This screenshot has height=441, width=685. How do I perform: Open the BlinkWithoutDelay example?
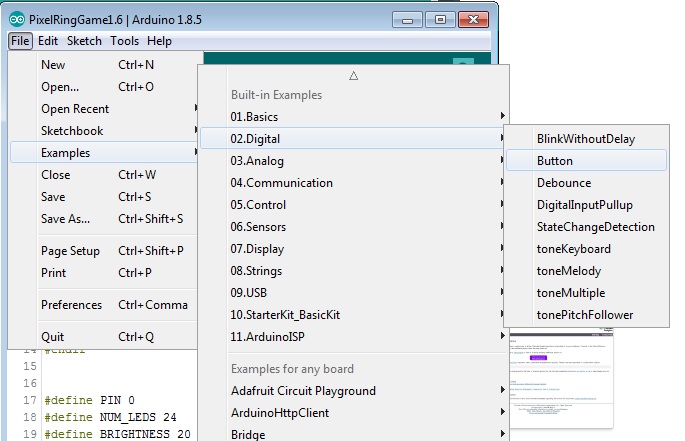click(586, 139)
